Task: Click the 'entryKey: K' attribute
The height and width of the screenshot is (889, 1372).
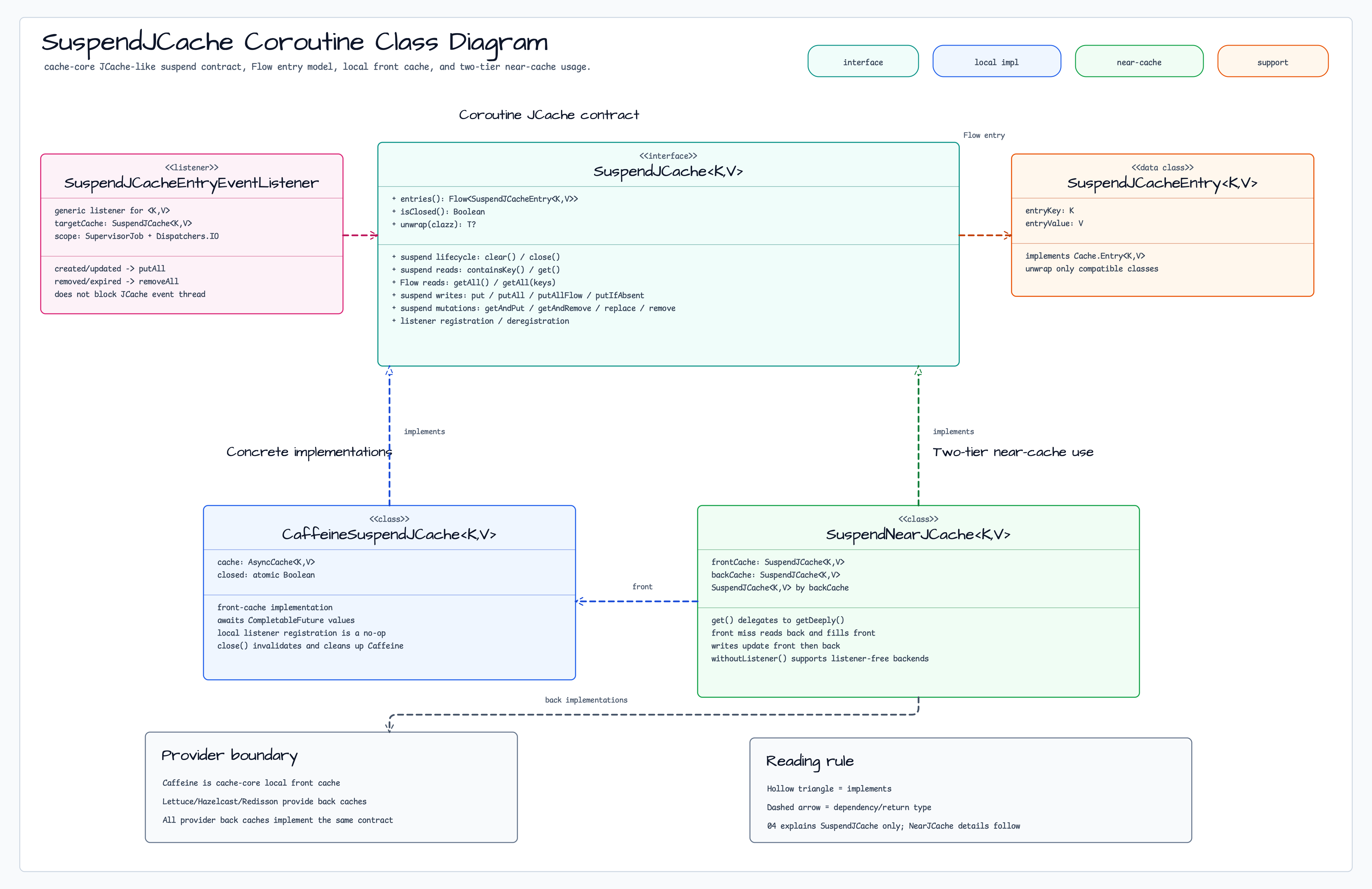Action: 1050,211
